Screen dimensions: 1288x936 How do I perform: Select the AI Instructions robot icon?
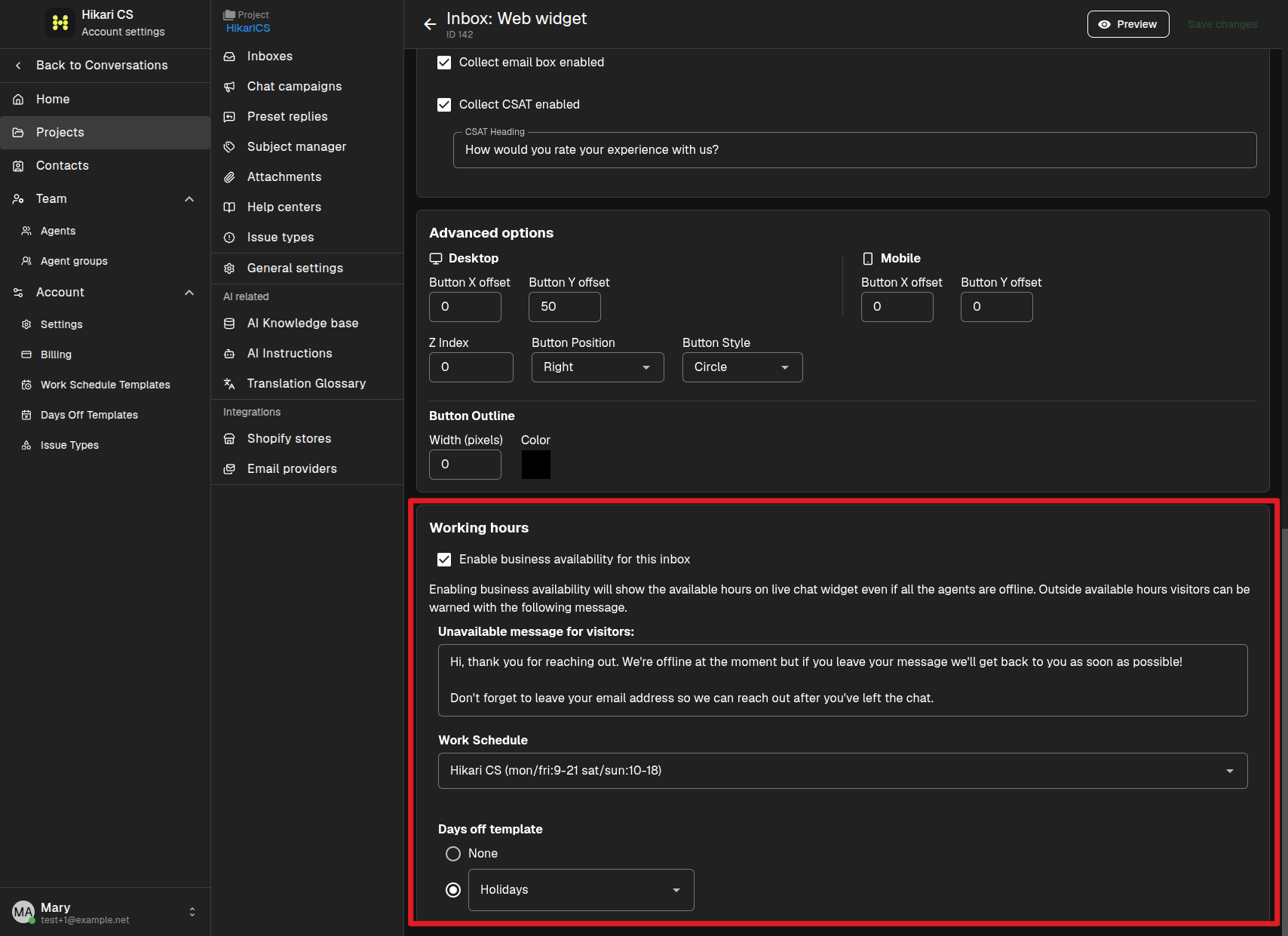click(229, 354)
